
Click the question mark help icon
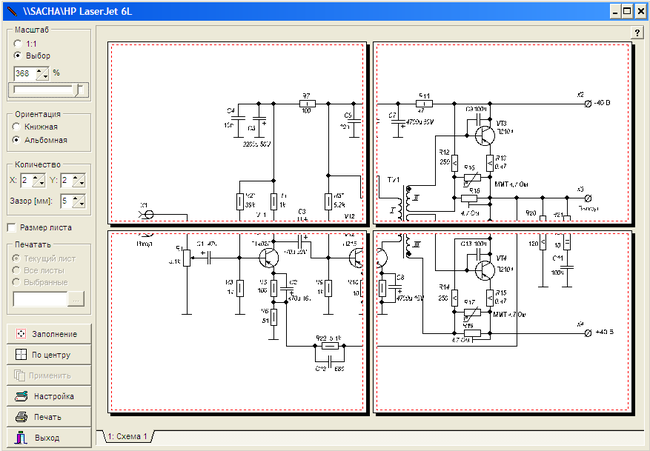coord(637,33)
